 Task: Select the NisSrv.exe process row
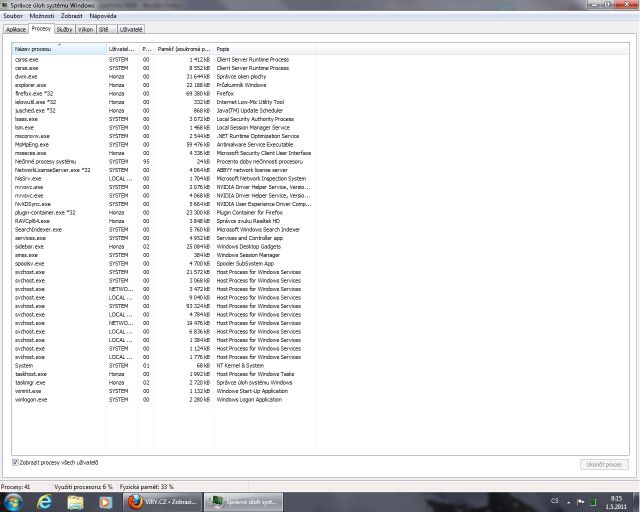coord(163,179)
